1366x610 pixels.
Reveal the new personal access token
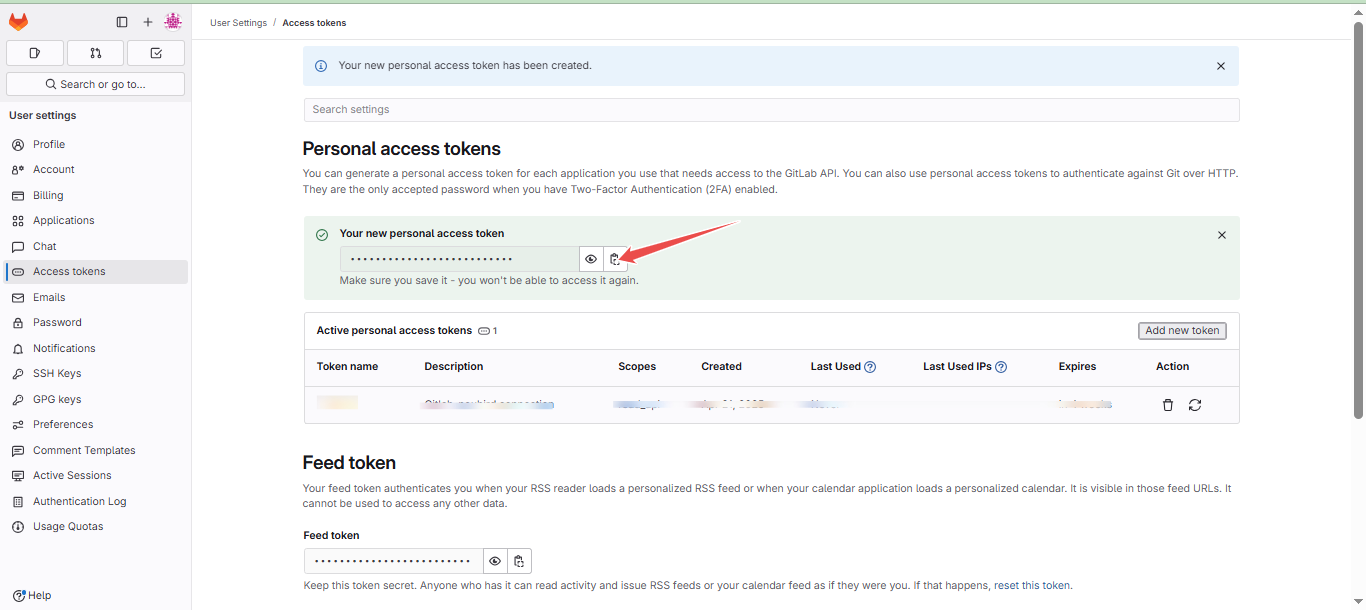click(591, 258)
